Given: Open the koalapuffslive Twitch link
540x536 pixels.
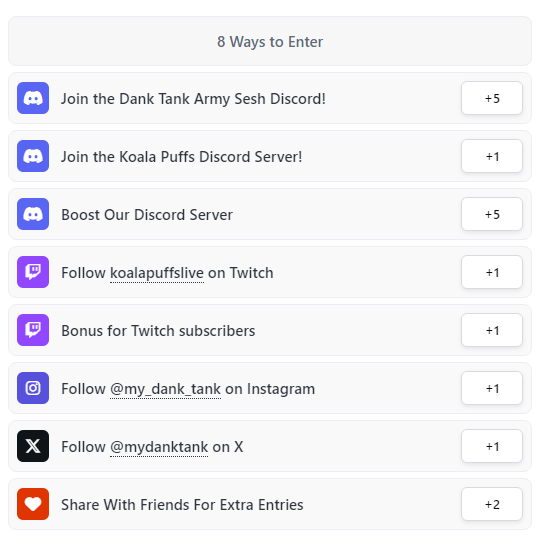Looking at the screenshot, I should coord(157,273).
